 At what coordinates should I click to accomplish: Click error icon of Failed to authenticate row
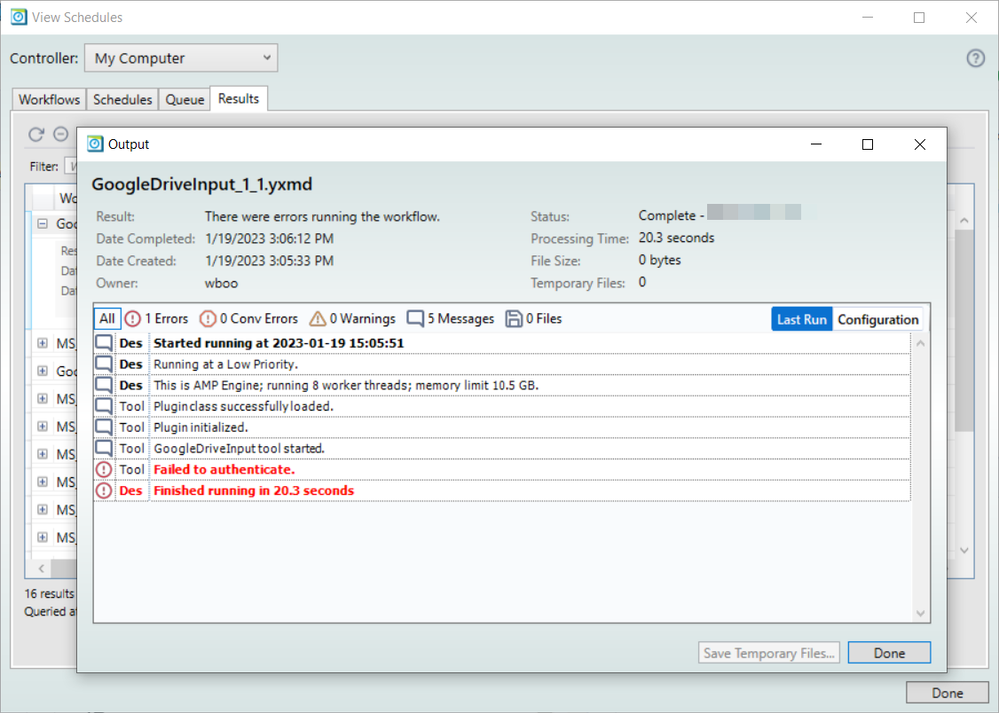point(103,470)
